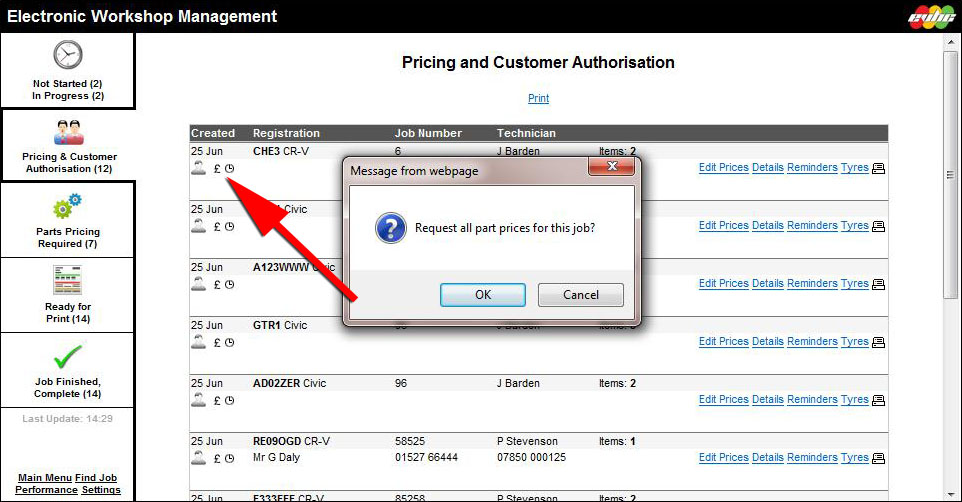Click printer icon in RE09OGD CR-V row
962x502 pixels.
coord(879,458)
